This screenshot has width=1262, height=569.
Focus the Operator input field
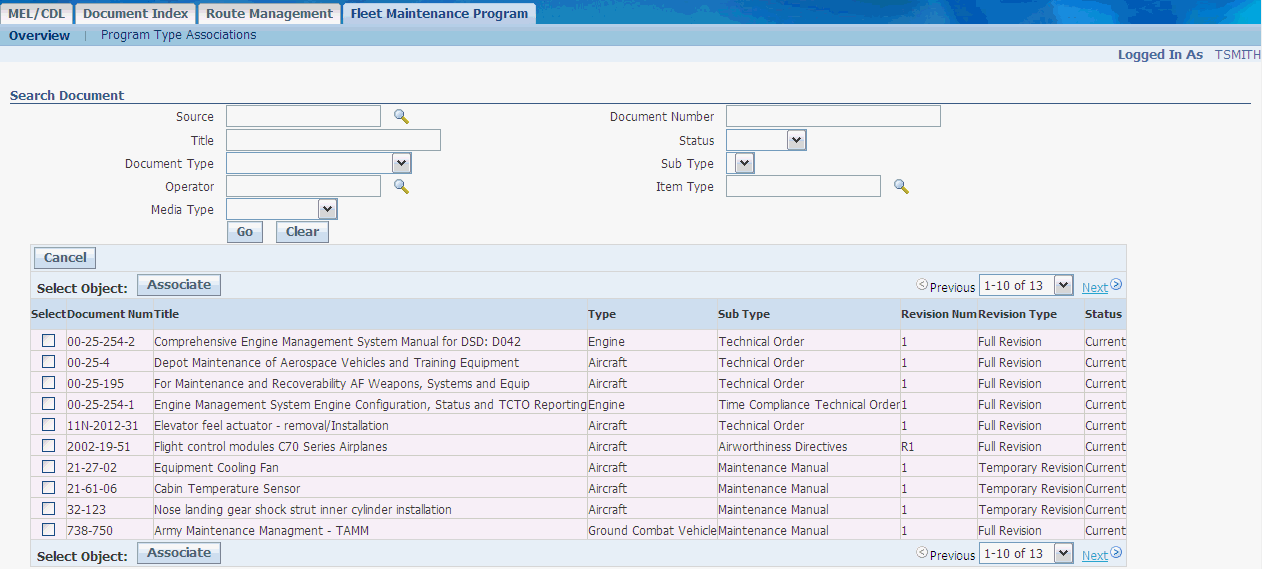tap(304, 186)
